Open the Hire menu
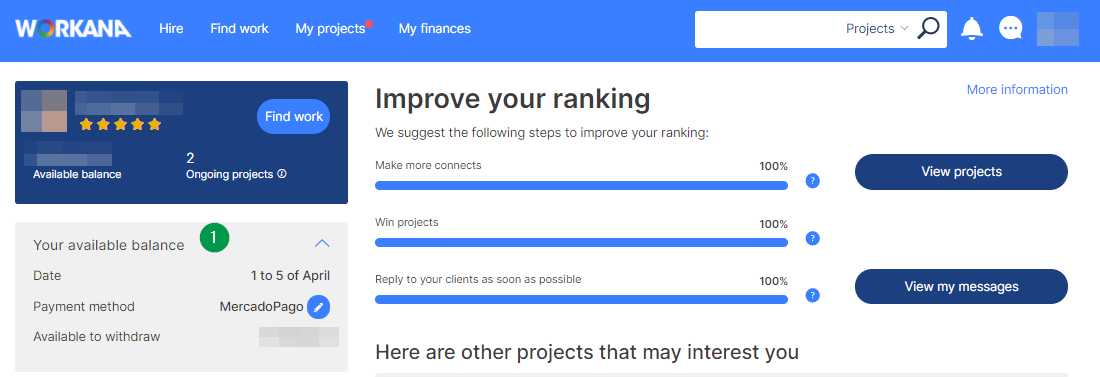1100x377 pixels. (171, 29)
